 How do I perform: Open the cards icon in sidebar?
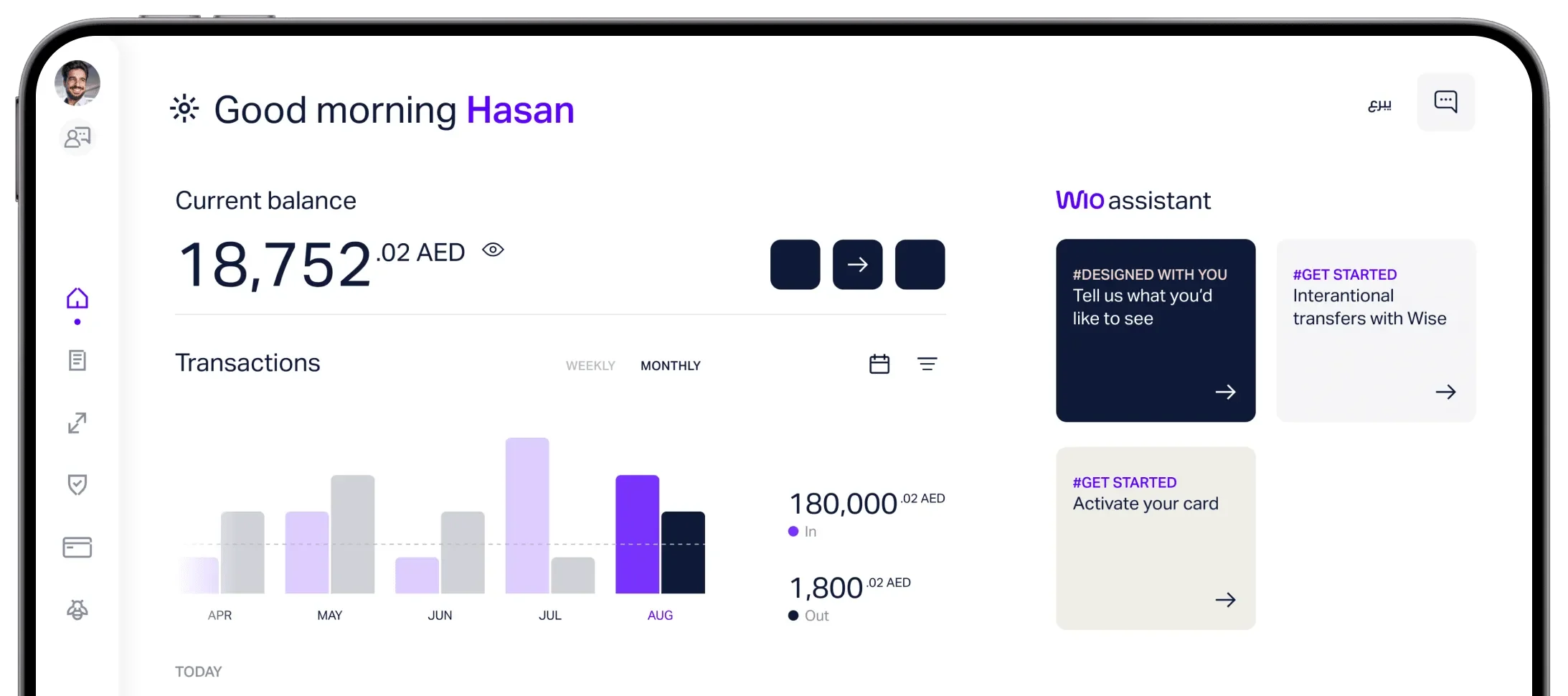point(77,547)
